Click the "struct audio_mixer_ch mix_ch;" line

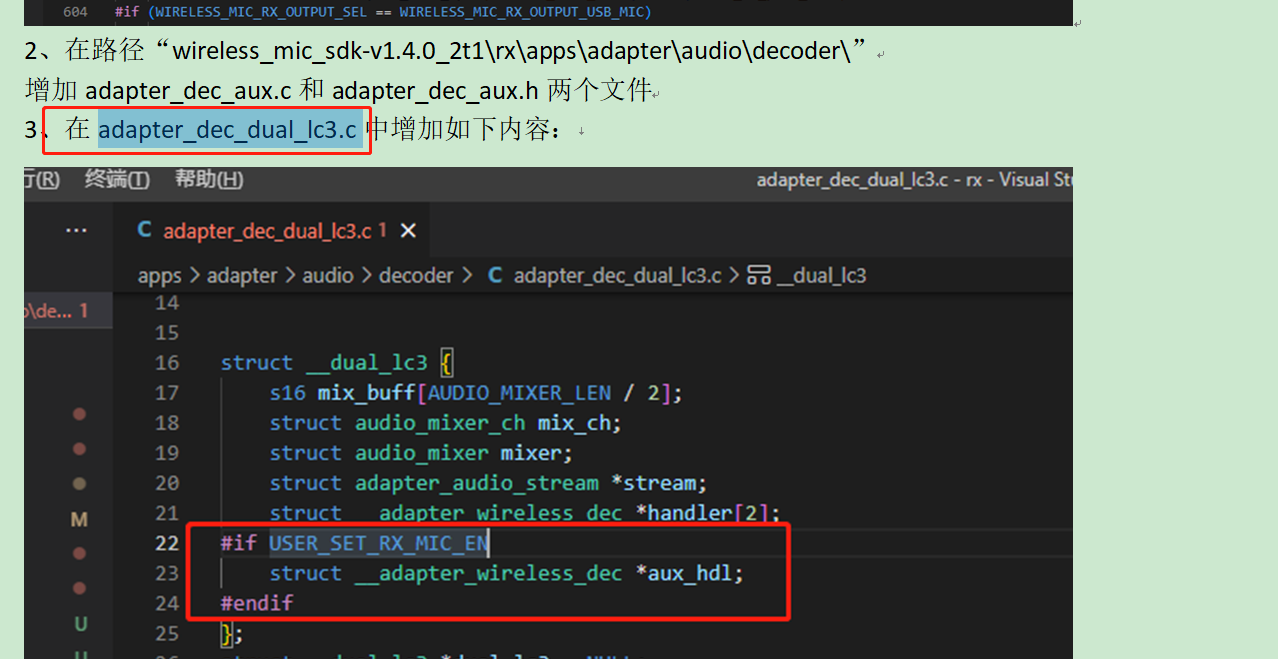(x=446, y=423)
